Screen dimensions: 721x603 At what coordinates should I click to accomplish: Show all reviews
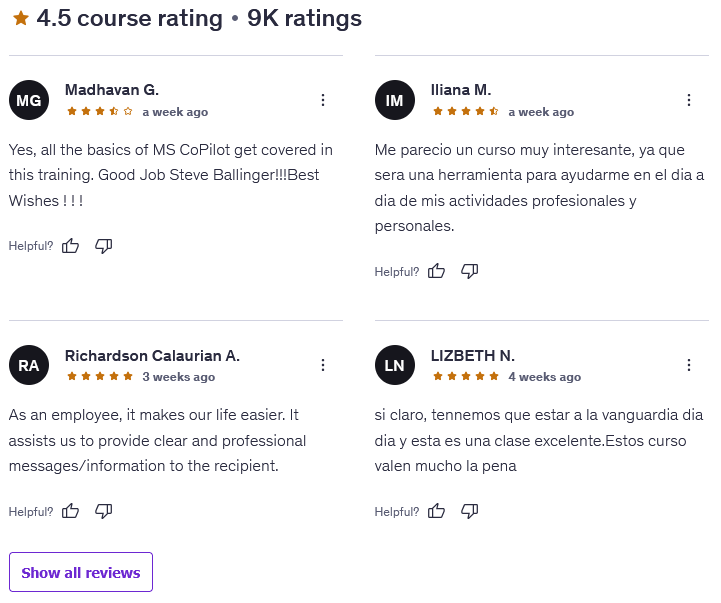click(81, 573)
